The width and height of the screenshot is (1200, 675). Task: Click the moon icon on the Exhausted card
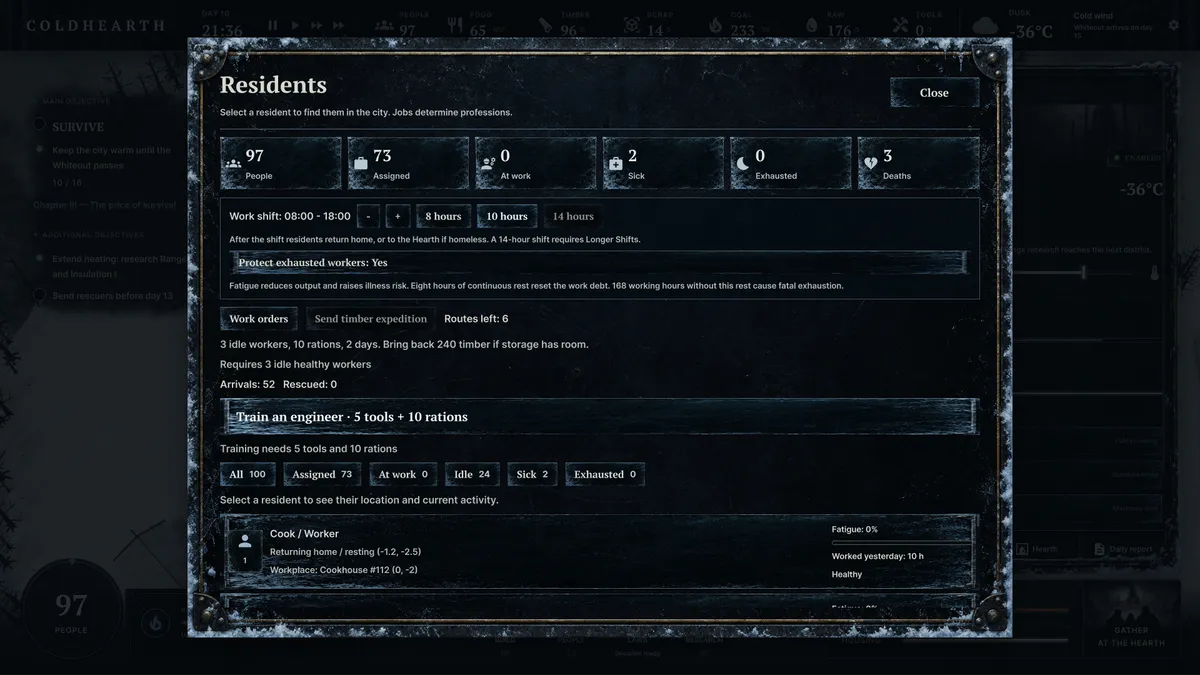(743, 164)
